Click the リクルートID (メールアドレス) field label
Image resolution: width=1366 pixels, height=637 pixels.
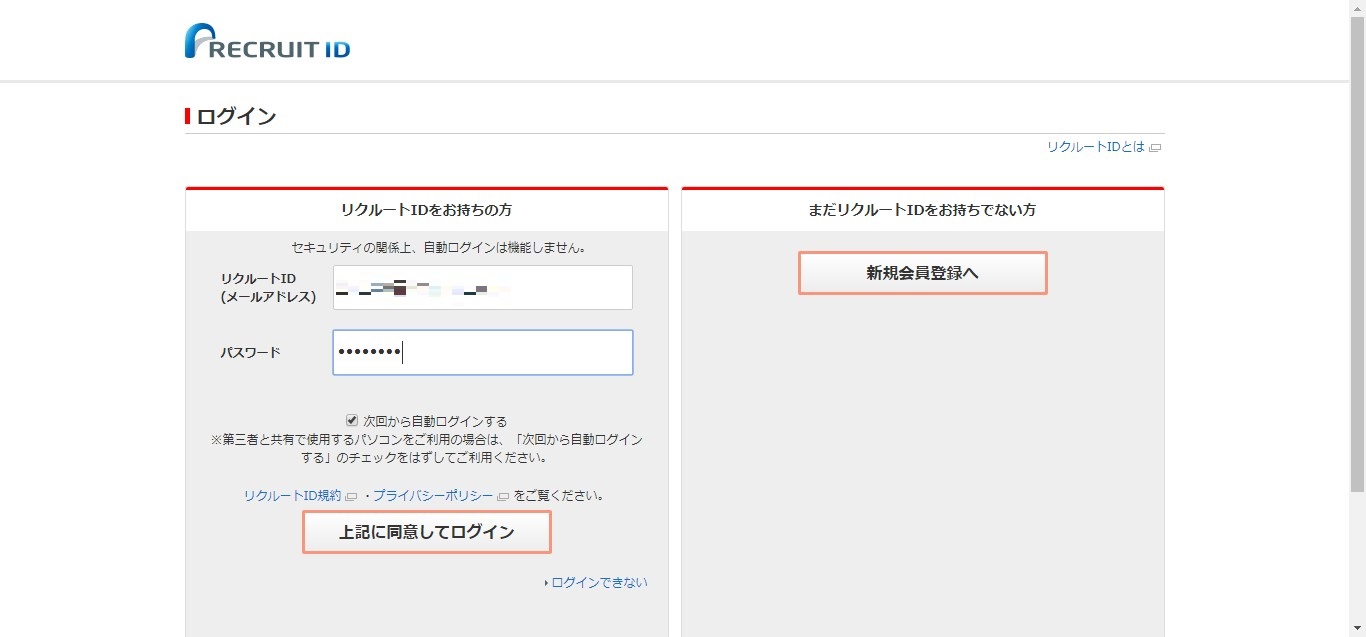point(268,287)
